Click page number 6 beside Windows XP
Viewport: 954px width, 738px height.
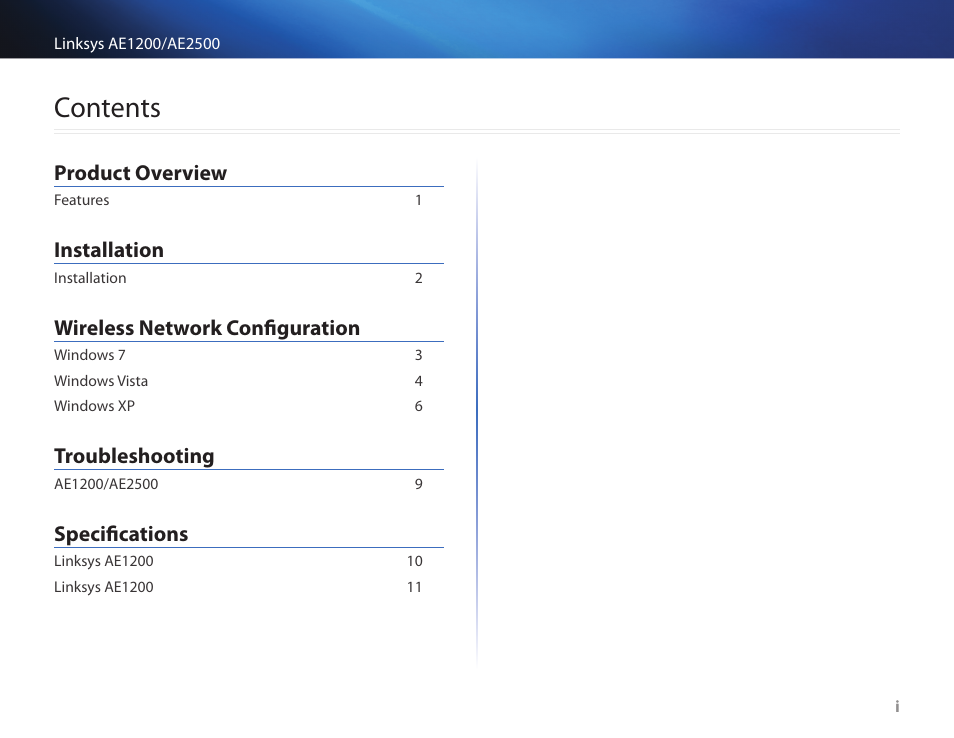pyautogui.click(x=419, y=406)
